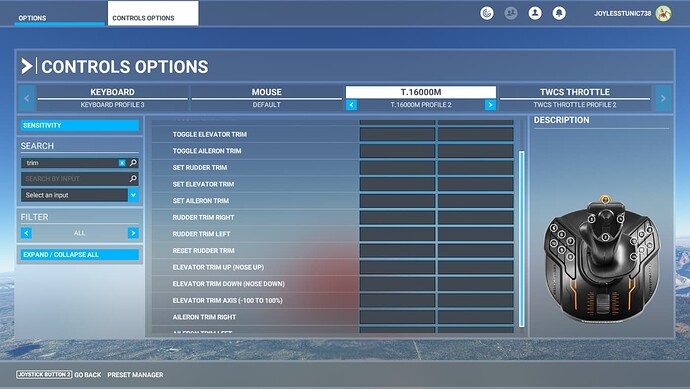The height and width of the screenshot is (389, 690).
Task: Open the player profile icon
Action: click(x=535, y=13)
